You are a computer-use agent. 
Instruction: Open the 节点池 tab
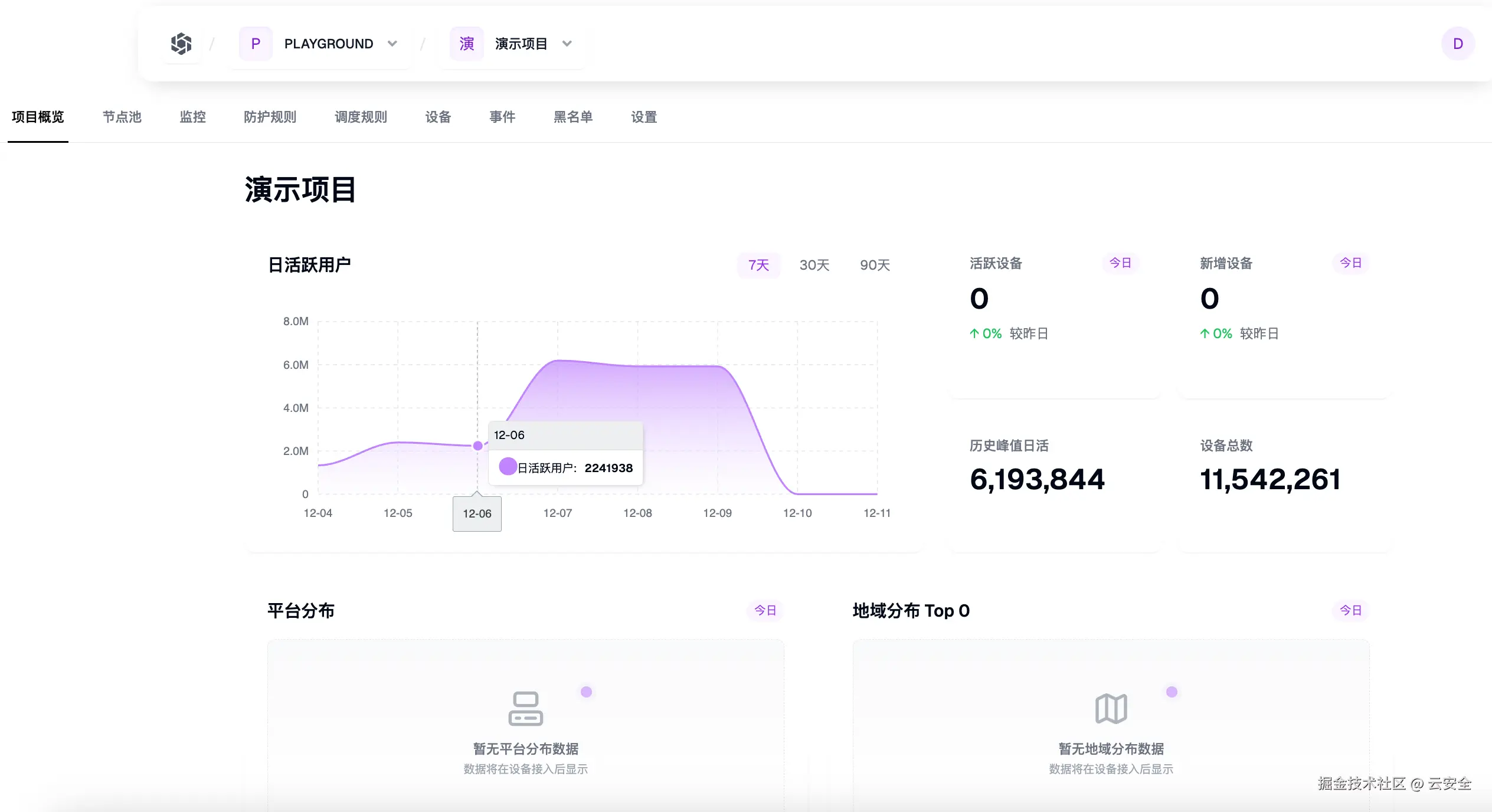(122, 117)
